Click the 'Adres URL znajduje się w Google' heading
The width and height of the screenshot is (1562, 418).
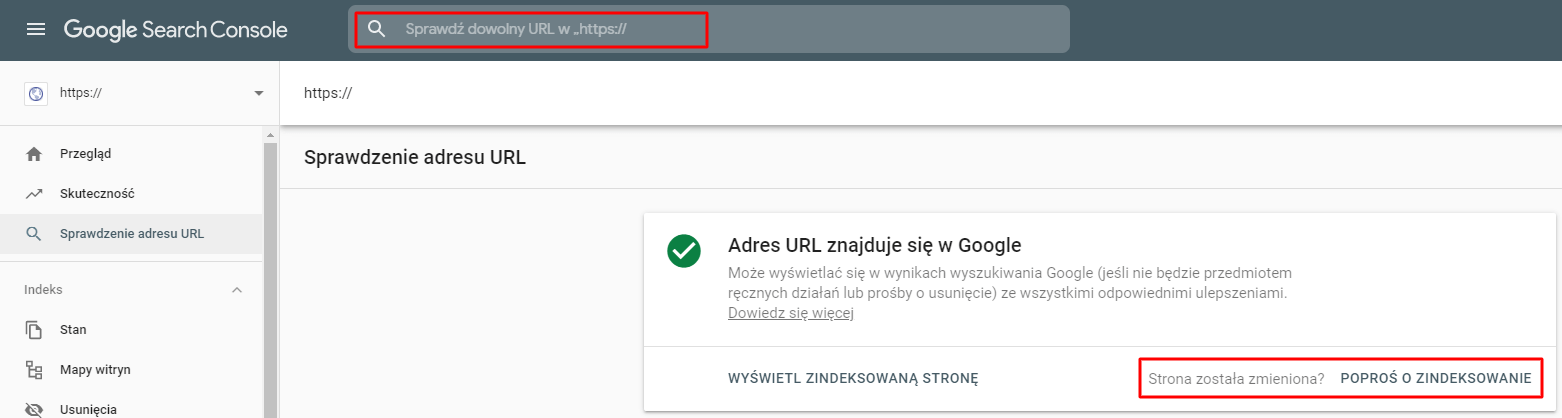pos(874,245)
